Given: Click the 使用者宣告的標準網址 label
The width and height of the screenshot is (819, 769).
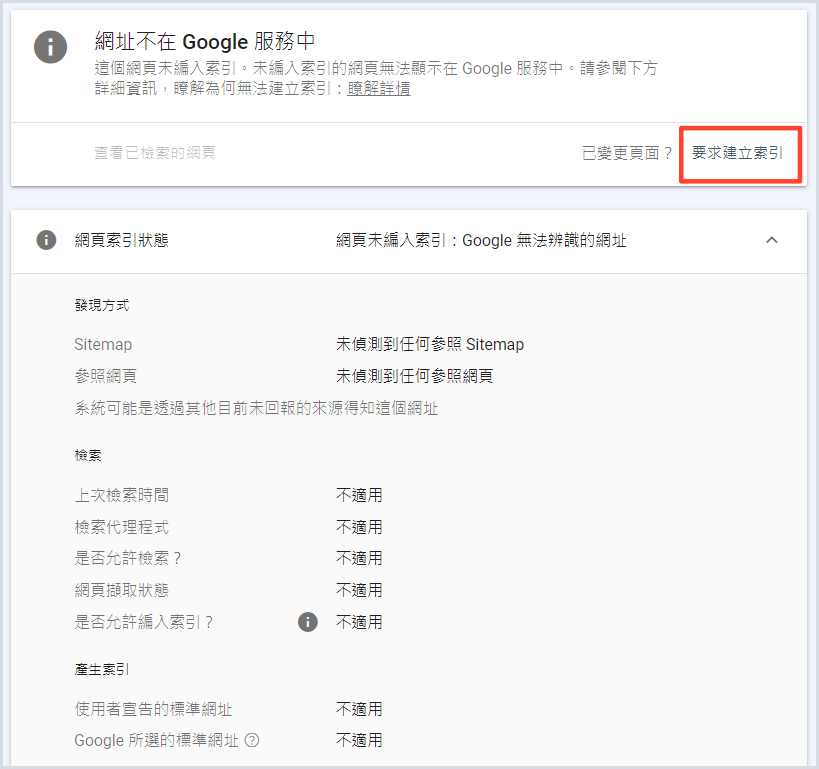Looking at the screenshot, I should (x=153, y=709).
